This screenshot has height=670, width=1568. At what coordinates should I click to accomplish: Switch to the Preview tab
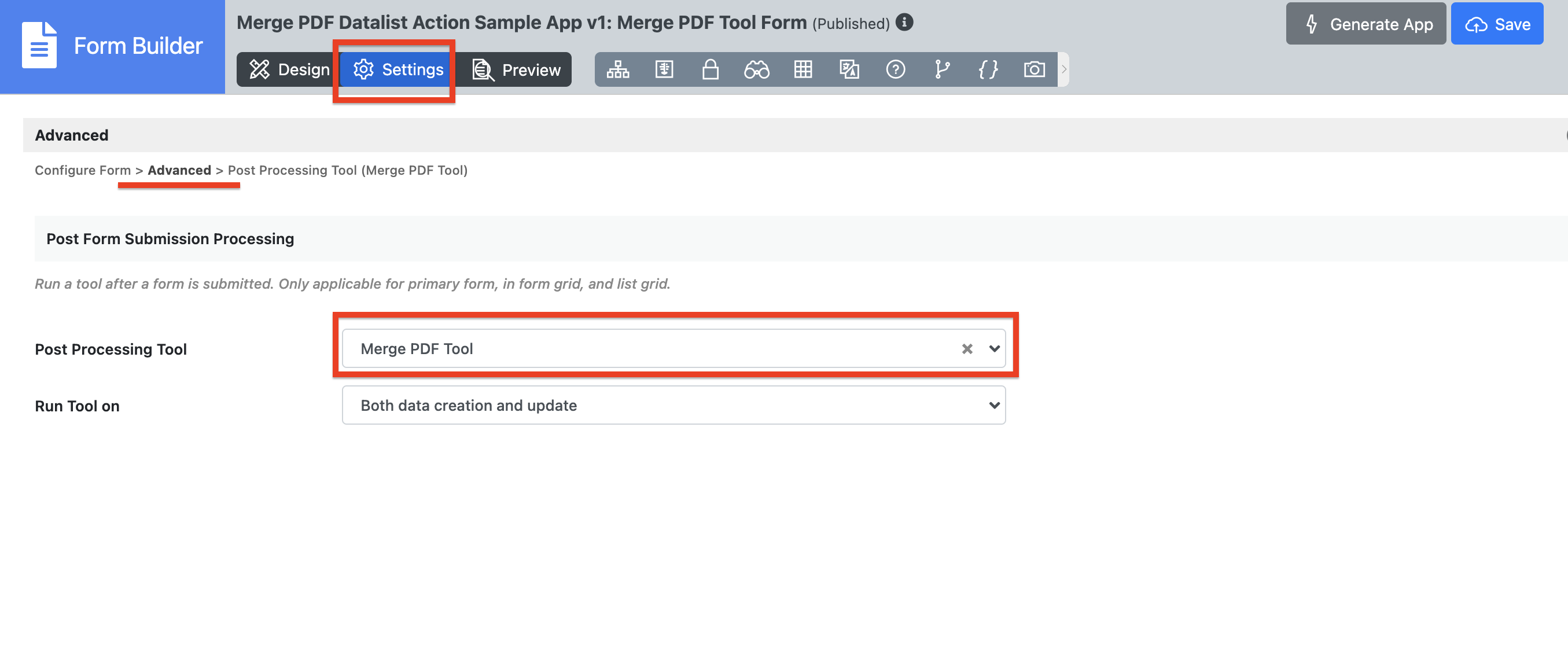(517, 69)
